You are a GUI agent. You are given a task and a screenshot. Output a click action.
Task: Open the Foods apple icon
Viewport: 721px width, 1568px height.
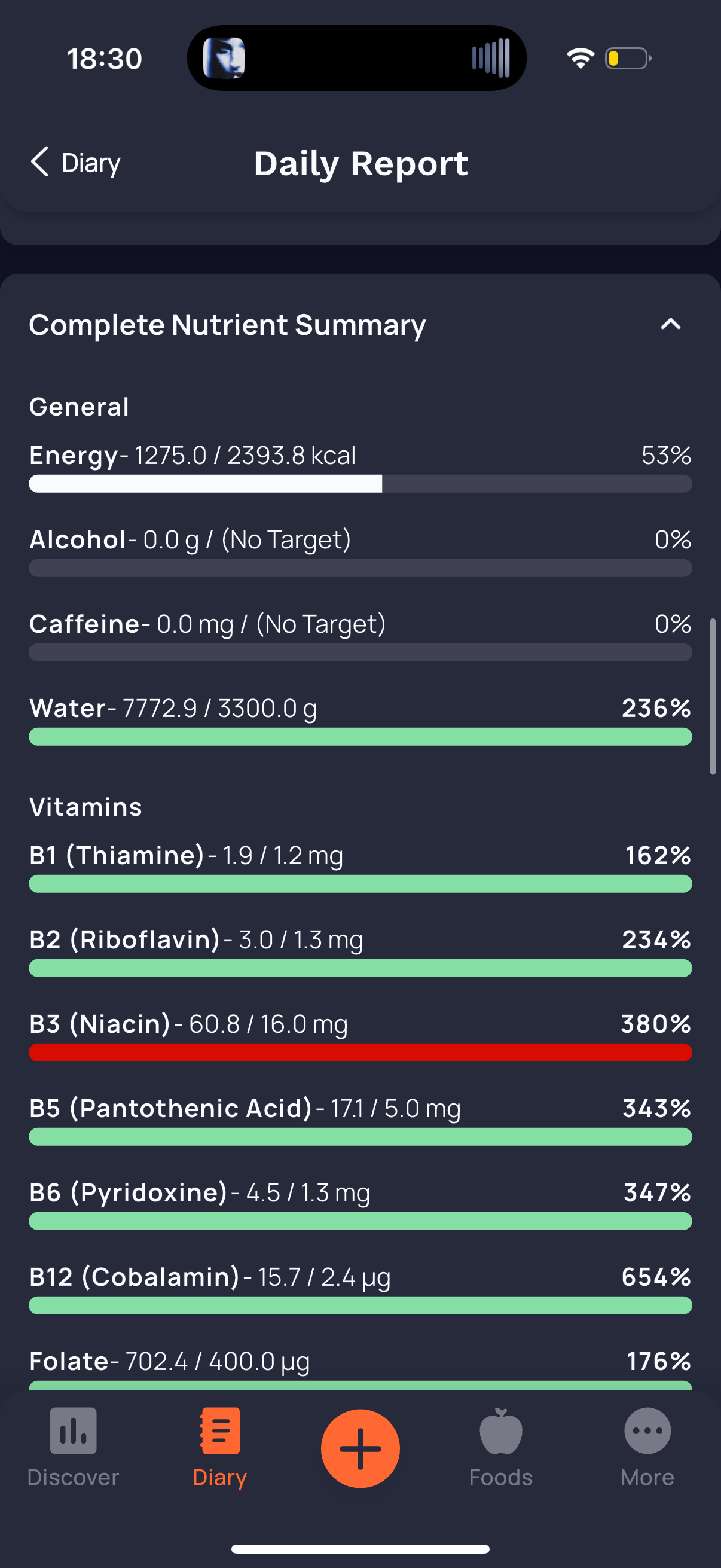501,1430
